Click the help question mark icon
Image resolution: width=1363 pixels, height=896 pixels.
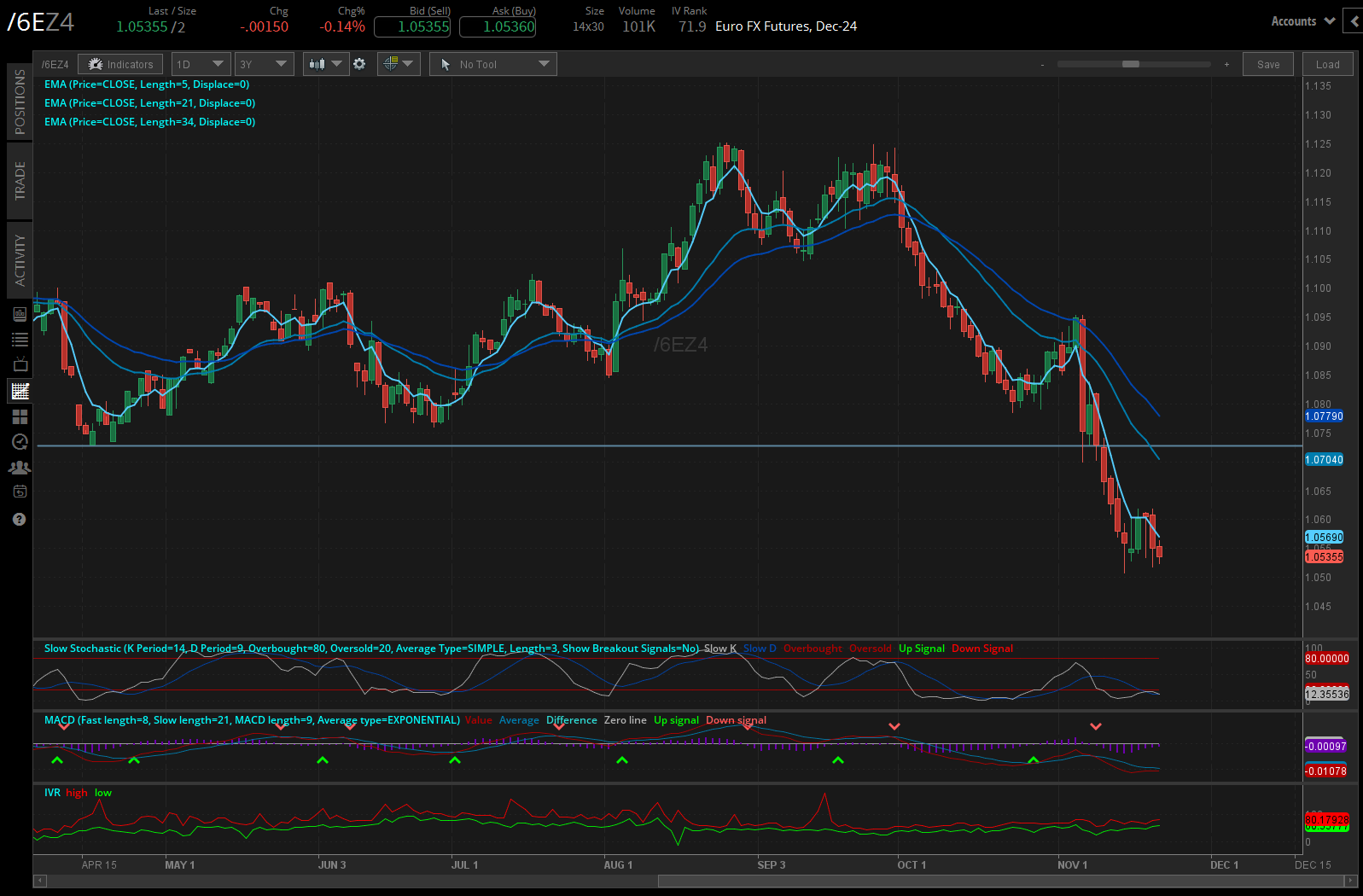point(20,519)
